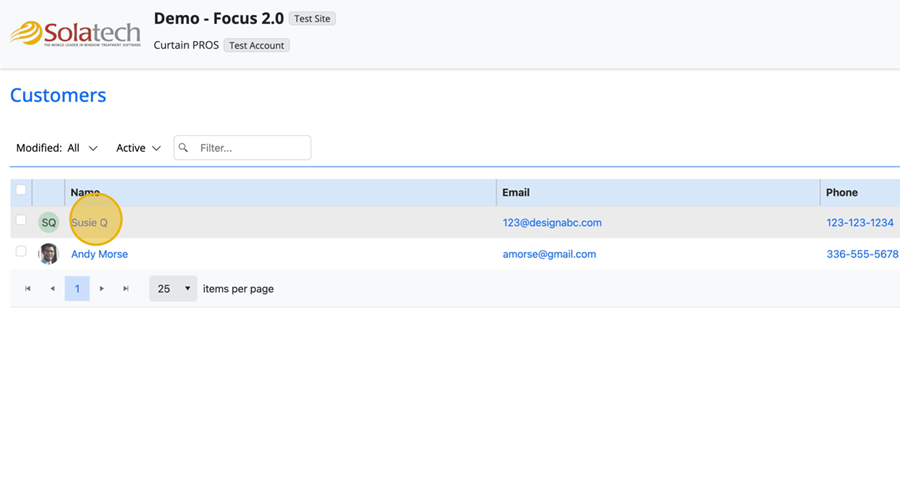Image resolution: width=900 pixels, height=503 pixels.
Task: Open the Andy Morse customer link
Action: (99, 254)
